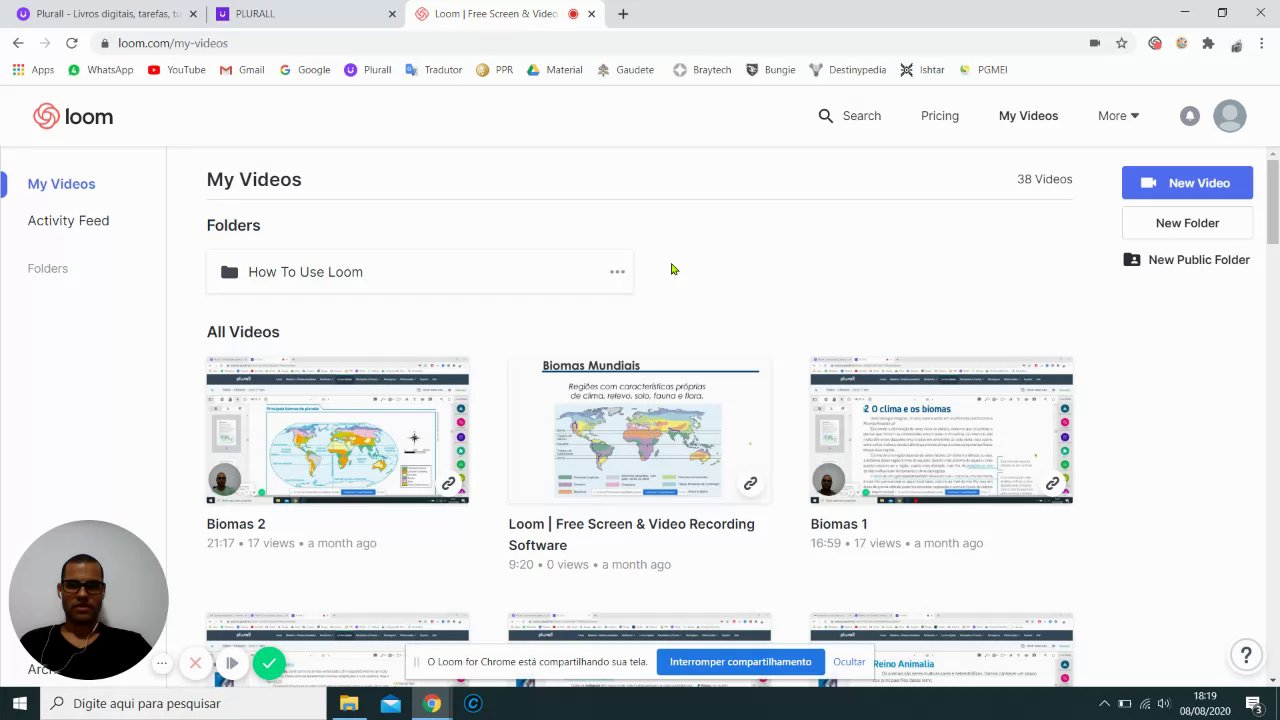The width and height of the screenshot is (1280, 720).
Task: Open the user profile avatar menu
Action: click(x=1230, y=116)
